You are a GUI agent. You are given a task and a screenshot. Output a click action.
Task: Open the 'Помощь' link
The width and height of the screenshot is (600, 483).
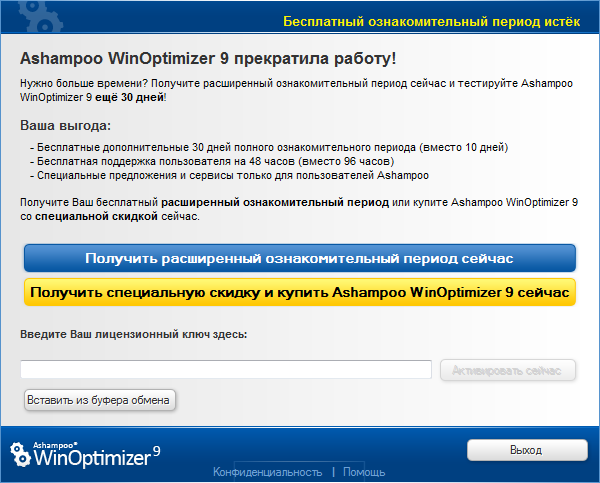pyautogui.click(x=364, y=472)
